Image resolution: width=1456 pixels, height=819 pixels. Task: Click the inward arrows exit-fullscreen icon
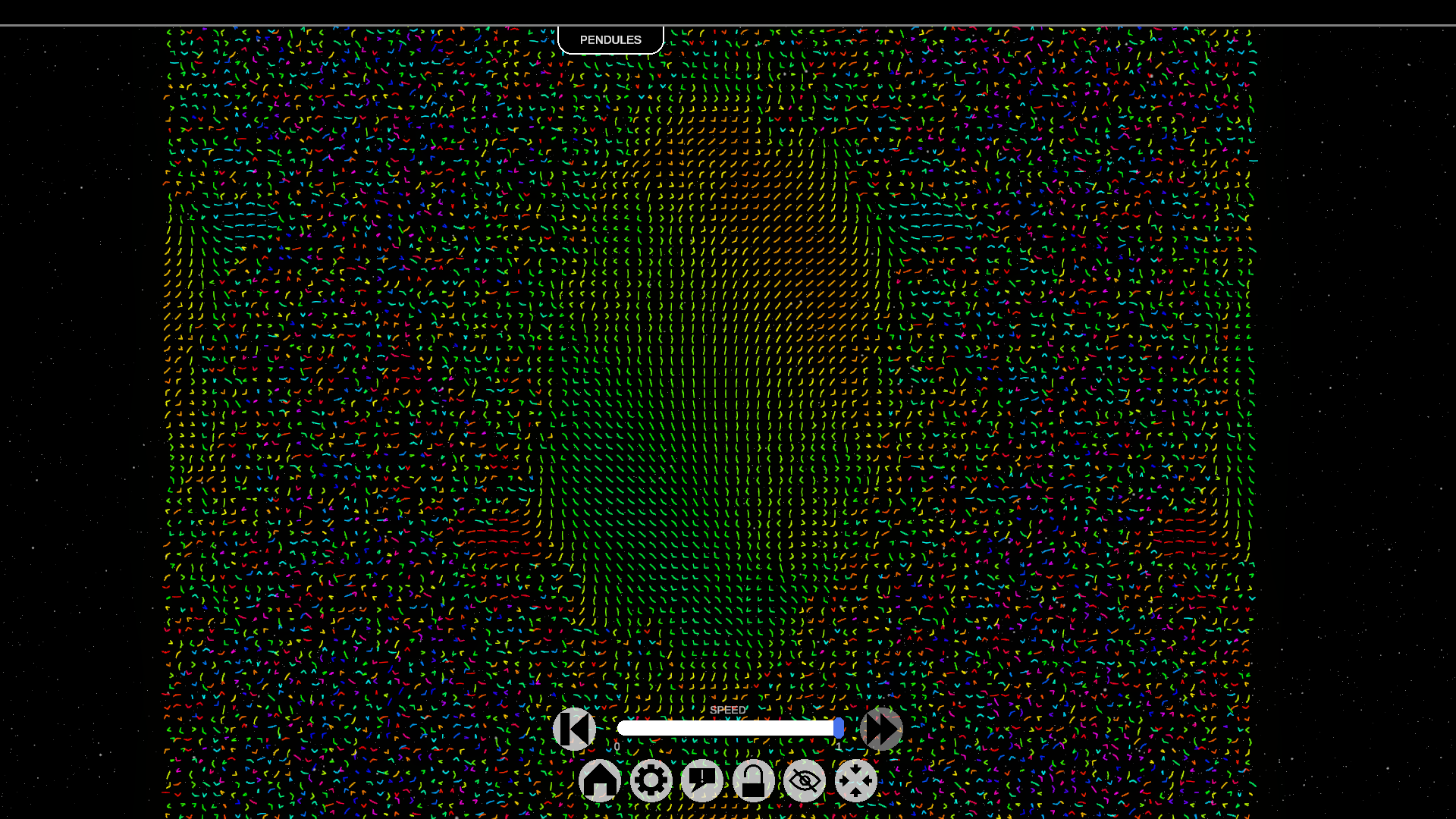855,780
